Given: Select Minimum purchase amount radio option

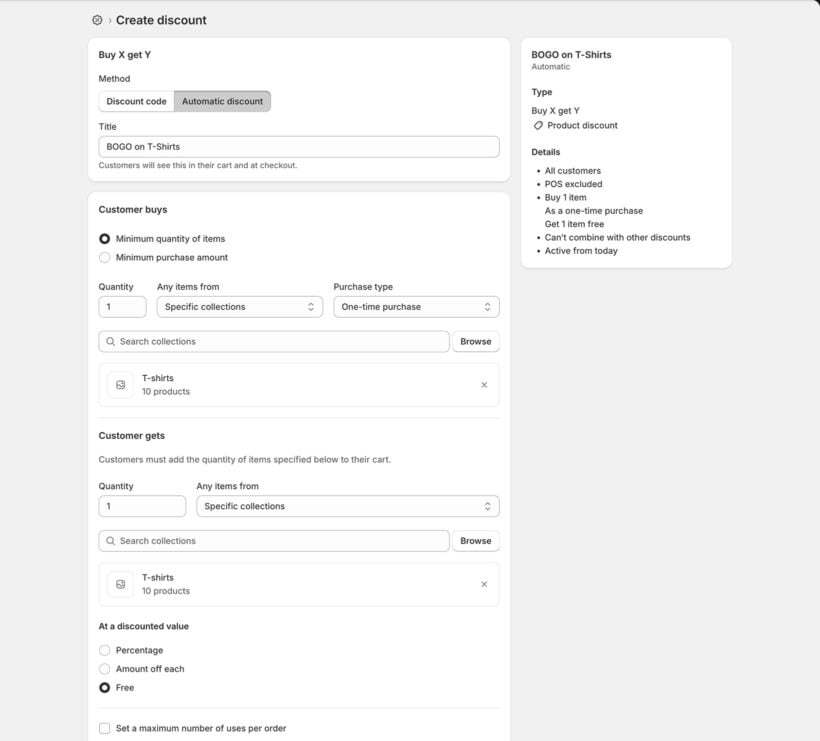Looking at the screenshot, I should [105, 258].
